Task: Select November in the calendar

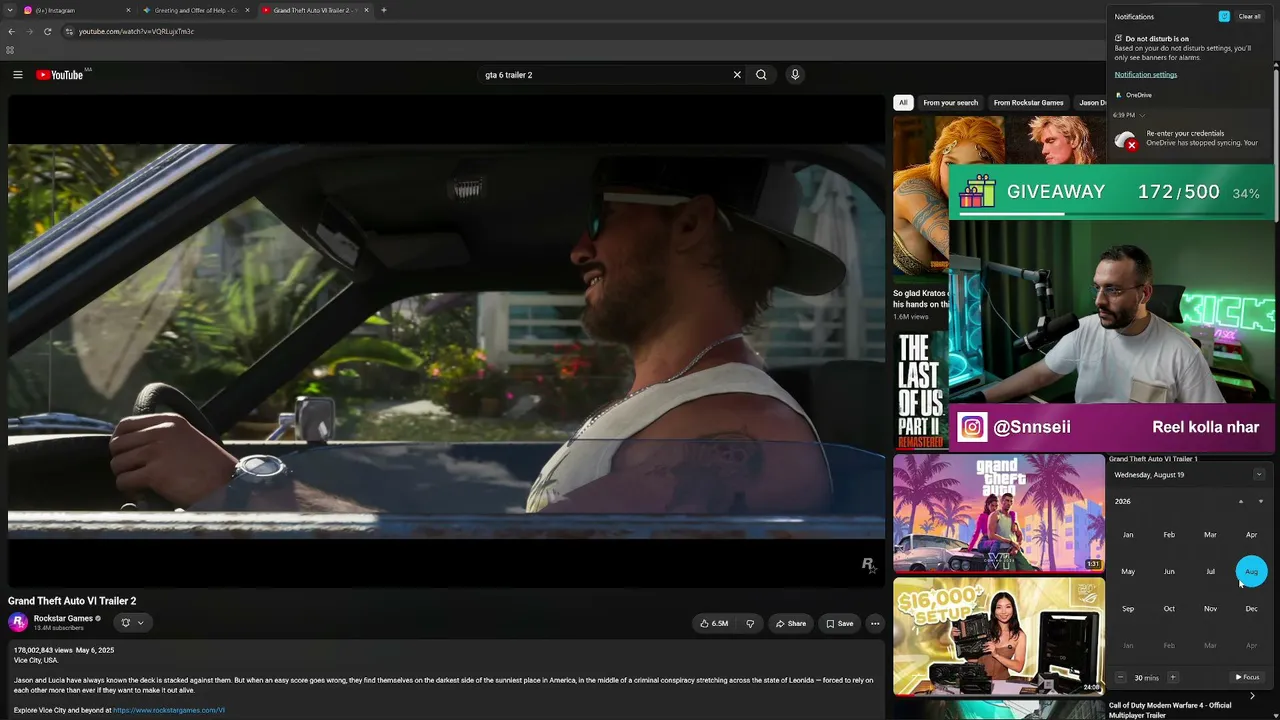Action: [1210, 609]
